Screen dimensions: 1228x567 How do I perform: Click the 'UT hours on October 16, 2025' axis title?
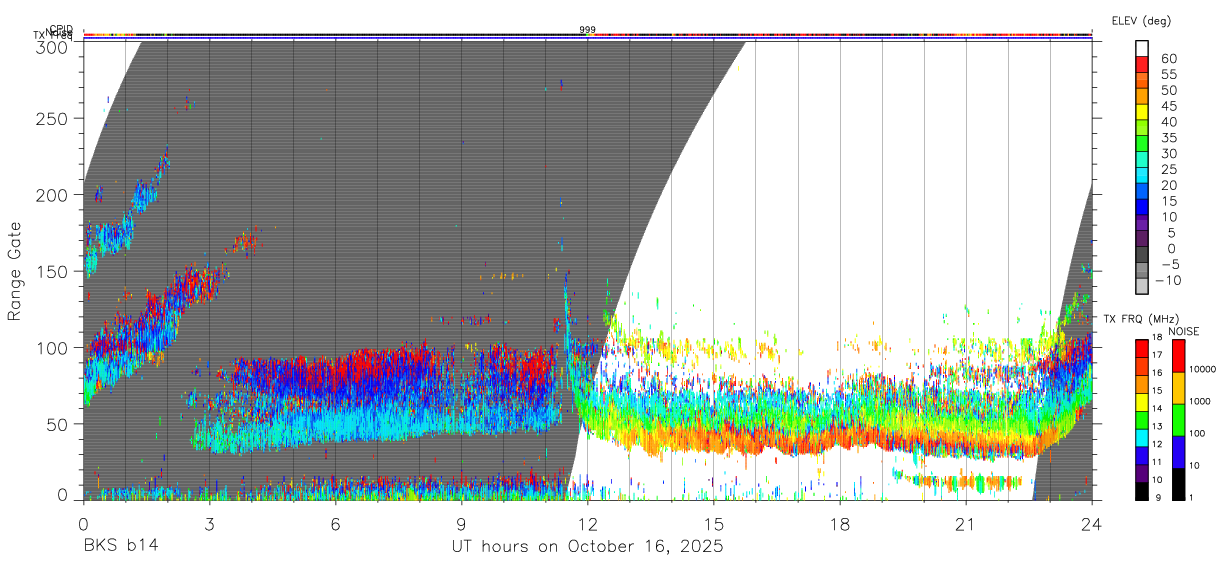pos(587,546)
